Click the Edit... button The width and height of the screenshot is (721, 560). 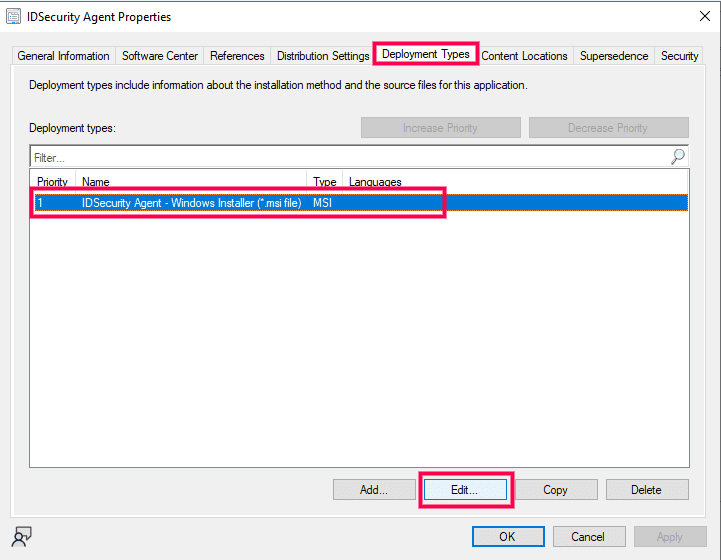(x=465, y=490)
